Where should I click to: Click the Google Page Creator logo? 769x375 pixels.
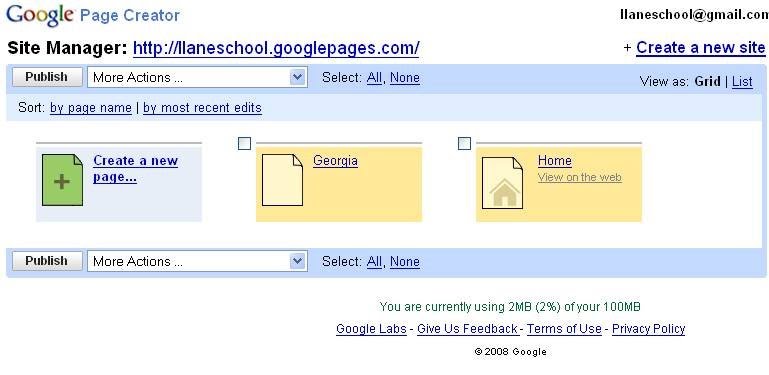point(93,15)
